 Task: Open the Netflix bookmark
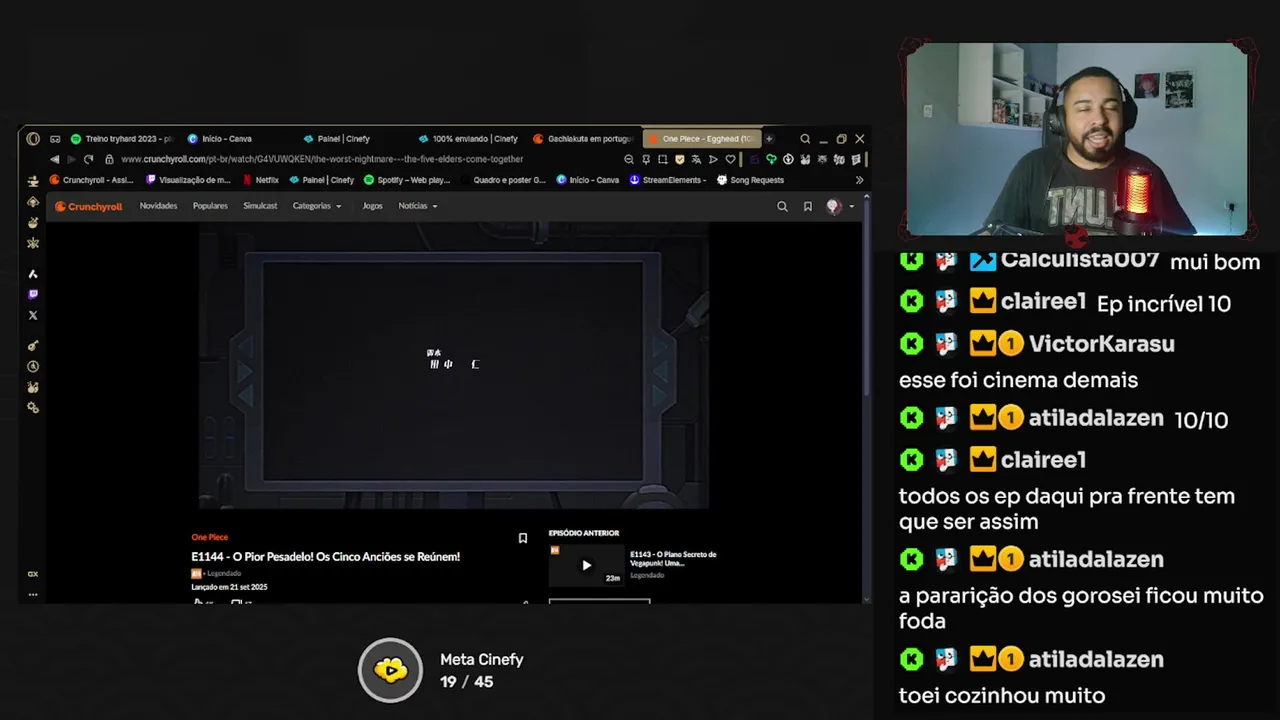[260, 180]
